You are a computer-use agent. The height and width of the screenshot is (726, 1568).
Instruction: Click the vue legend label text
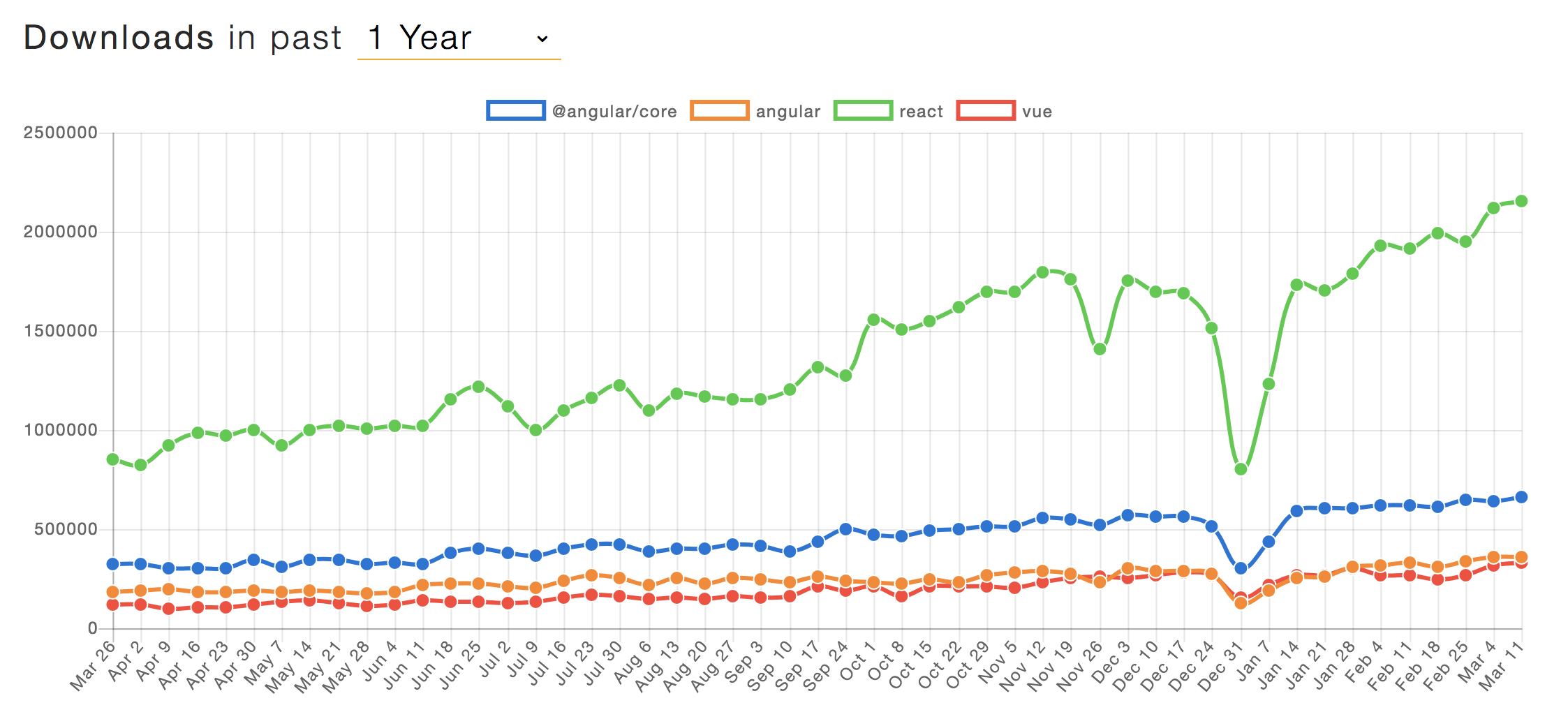(1037, 112)
